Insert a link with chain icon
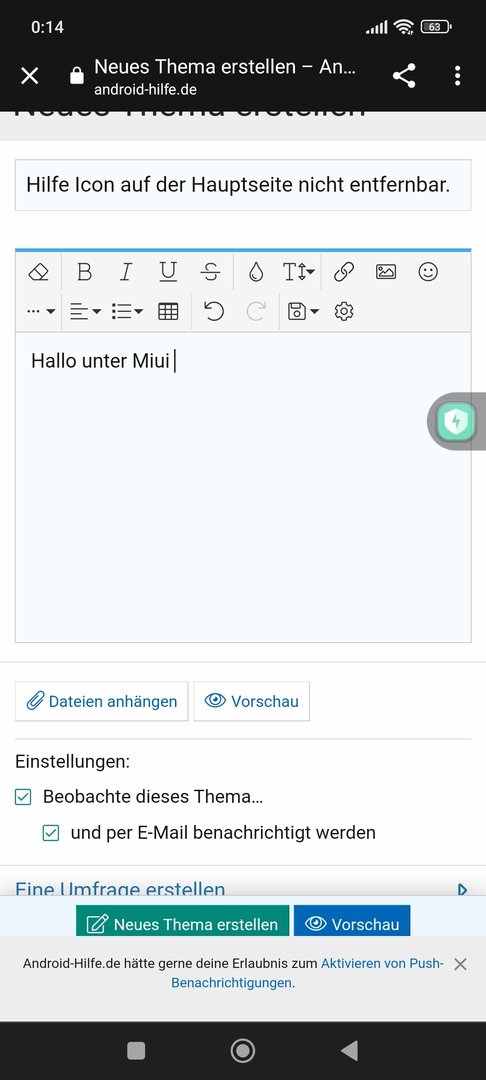This screenshot has width=486, height=1080. tap(344, 272)
